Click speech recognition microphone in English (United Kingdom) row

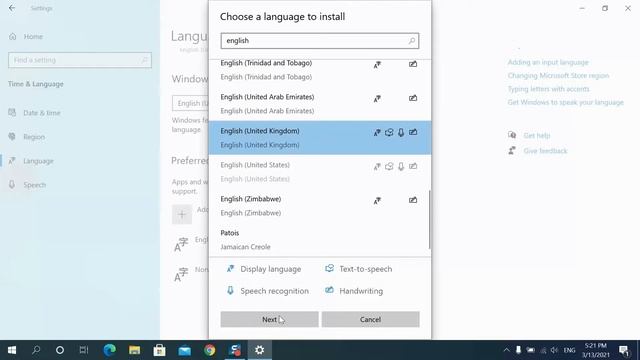(401, 132)
